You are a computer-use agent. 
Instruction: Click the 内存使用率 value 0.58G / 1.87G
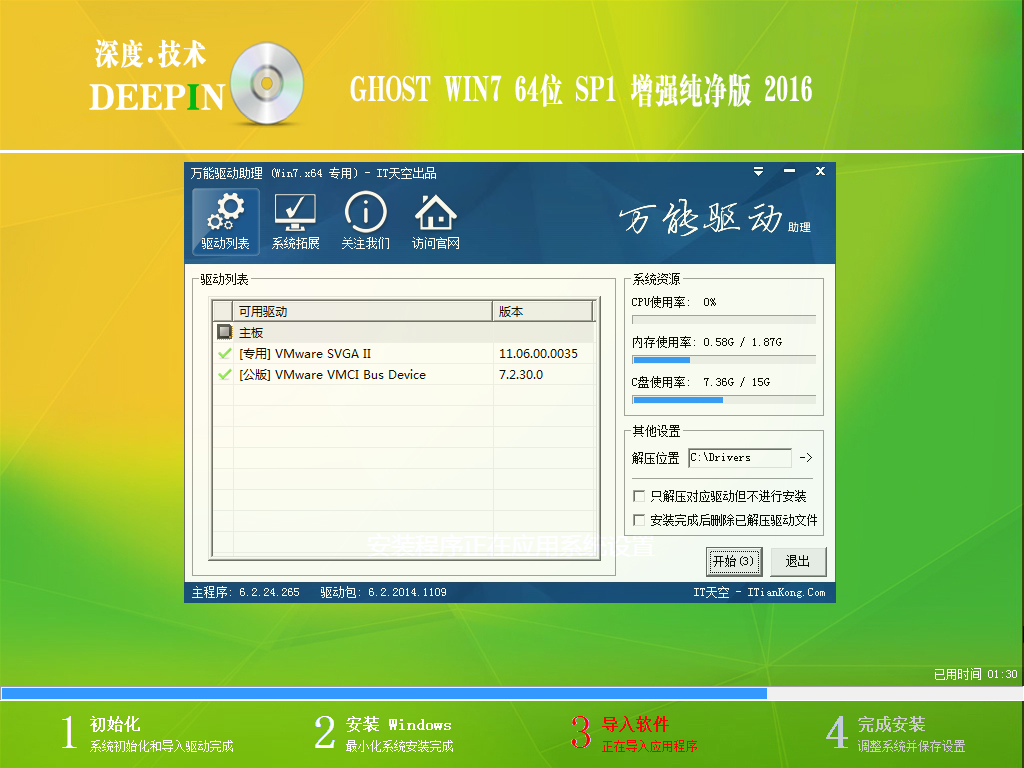pos(743,342)
